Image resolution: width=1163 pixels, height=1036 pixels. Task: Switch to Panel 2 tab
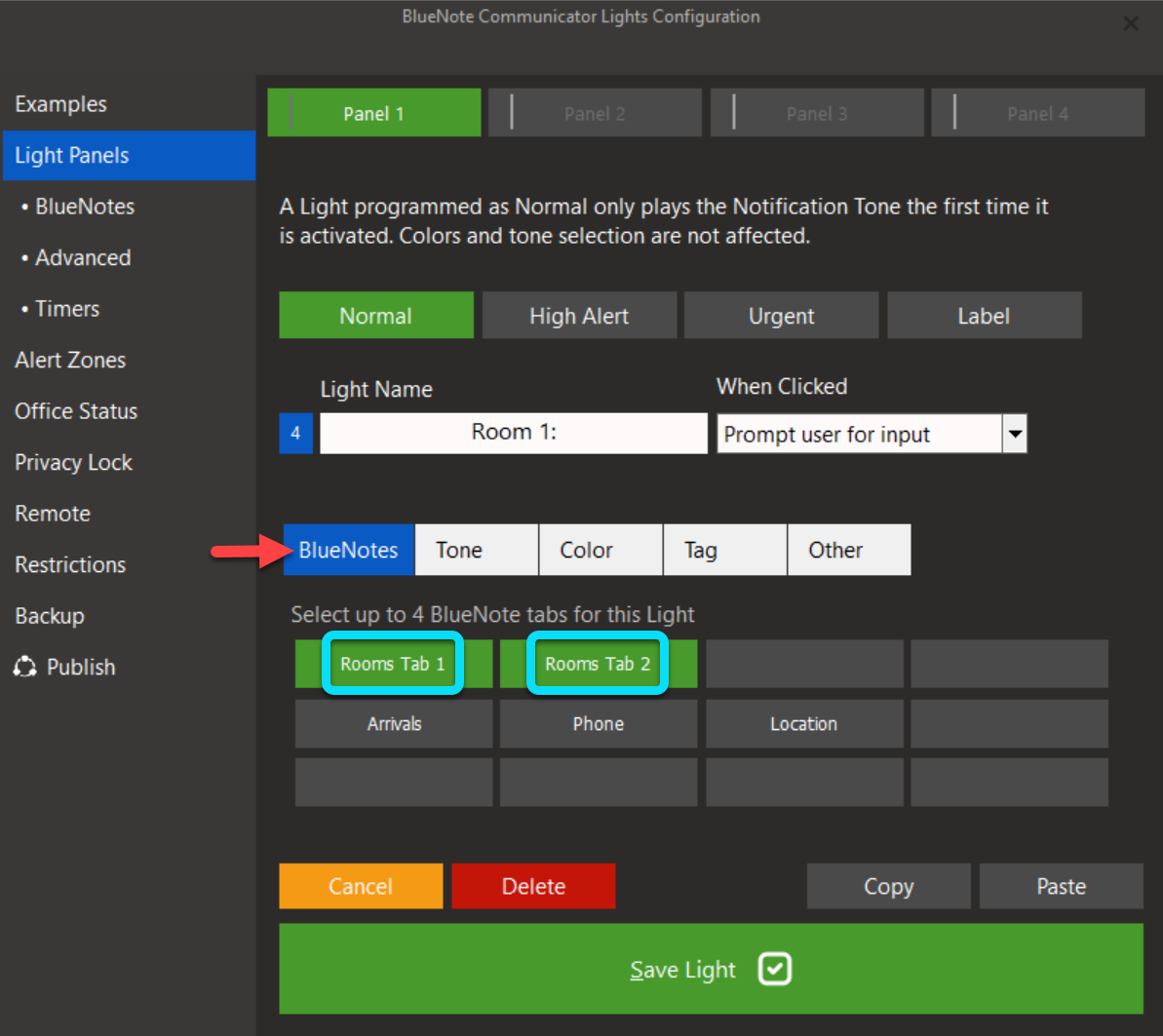(x=595, y=113)
